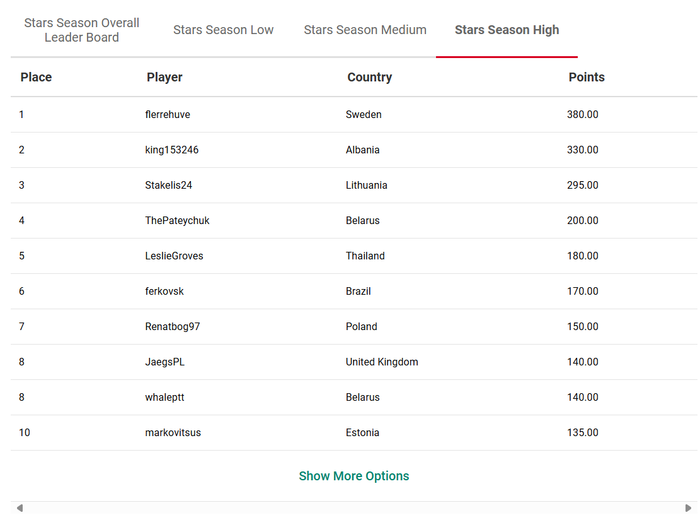Click the LeslieGroves player entry
The width and height of the screenshot is (700, 515).
tap(174, 256)
